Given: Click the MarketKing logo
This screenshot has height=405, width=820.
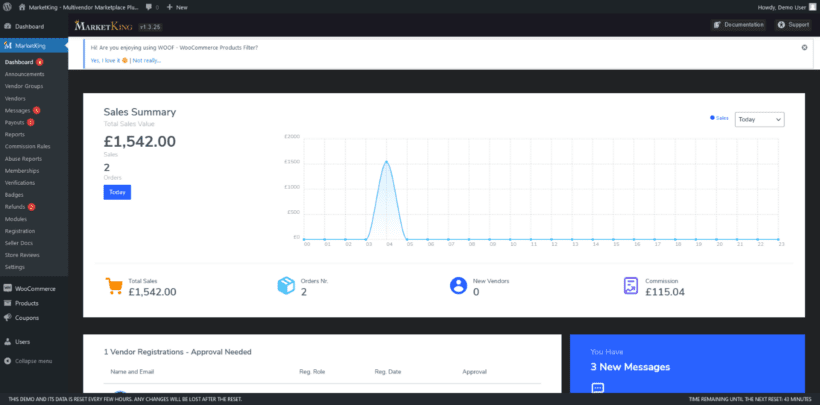Looking at the screenshot, I should pos(104,26).
